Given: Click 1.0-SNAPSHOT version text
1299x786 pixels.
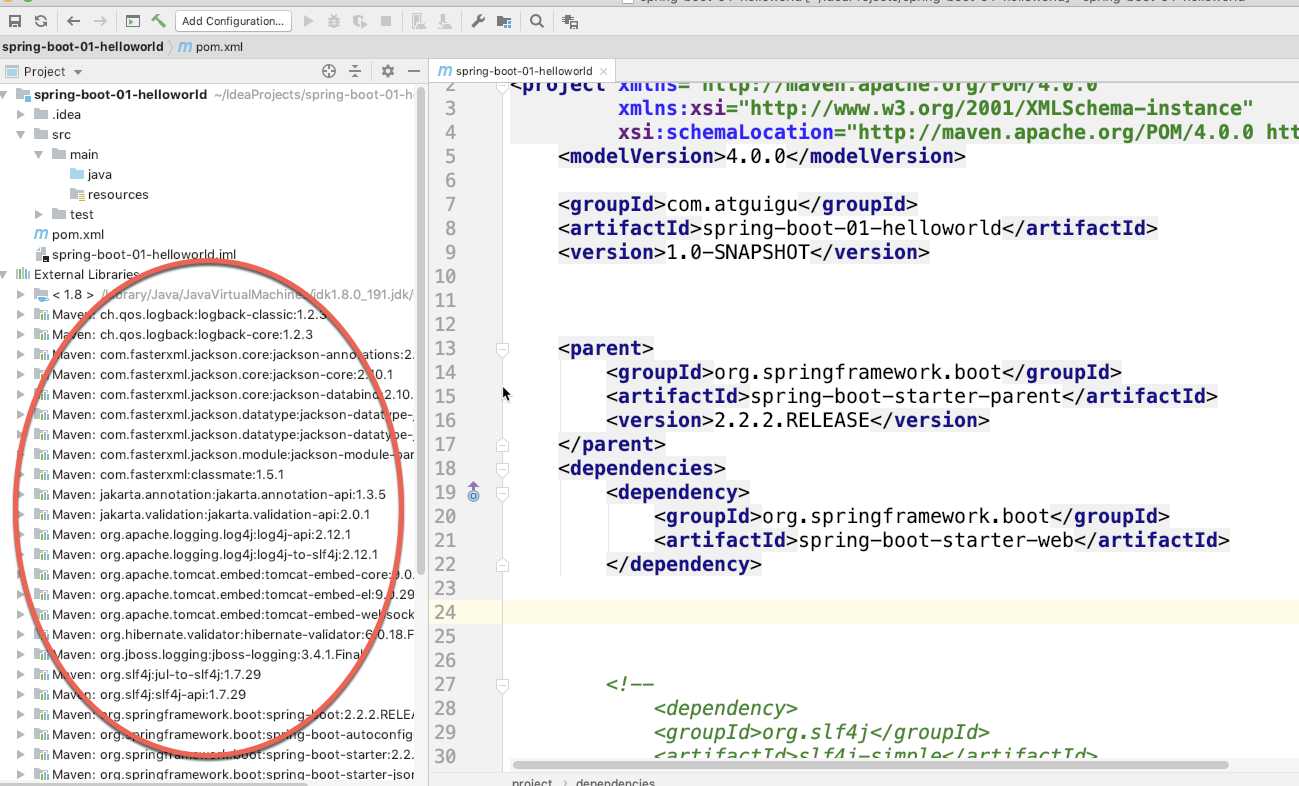Looking at the screenshot, I should (737, 252).
